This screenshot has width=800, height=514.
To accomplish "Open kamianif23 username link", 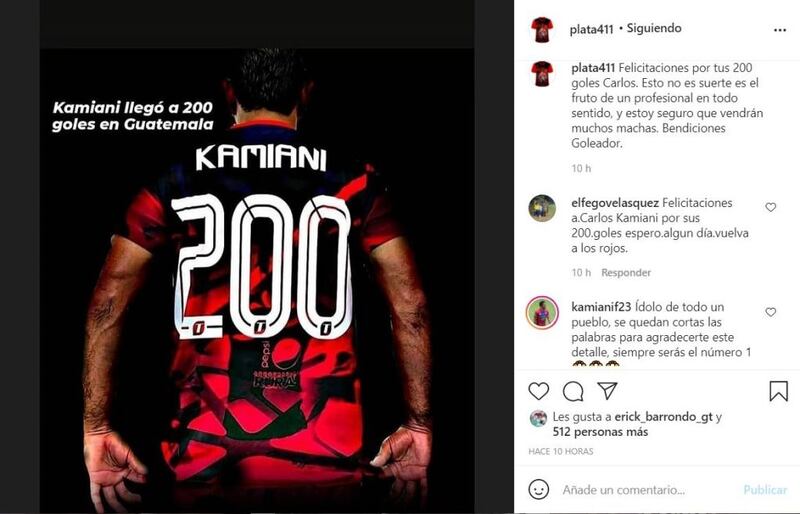I will pos(601,307).
